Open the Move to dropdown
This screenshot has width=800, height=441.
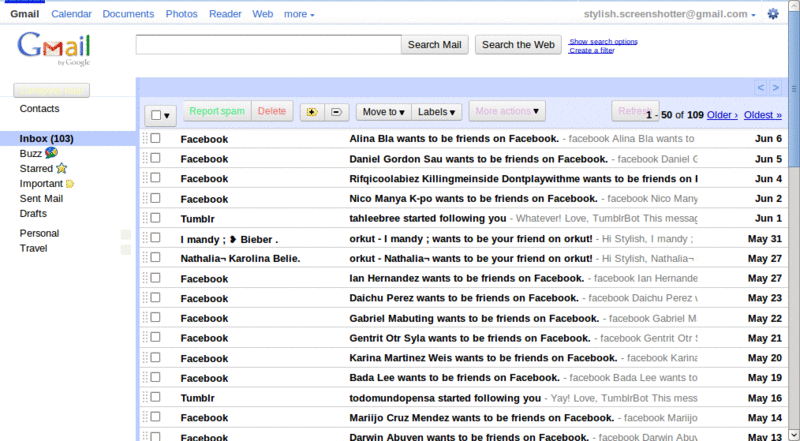pos(384,112)
